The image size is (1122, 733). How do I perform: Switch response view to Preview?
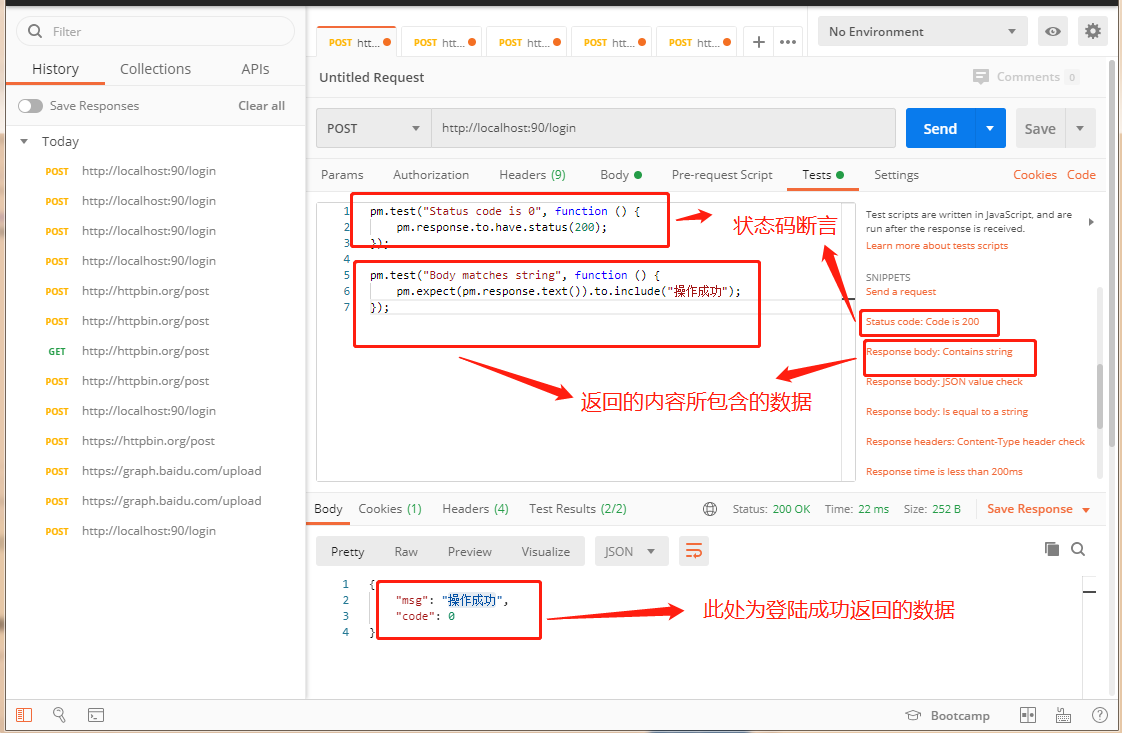point(469,552)
